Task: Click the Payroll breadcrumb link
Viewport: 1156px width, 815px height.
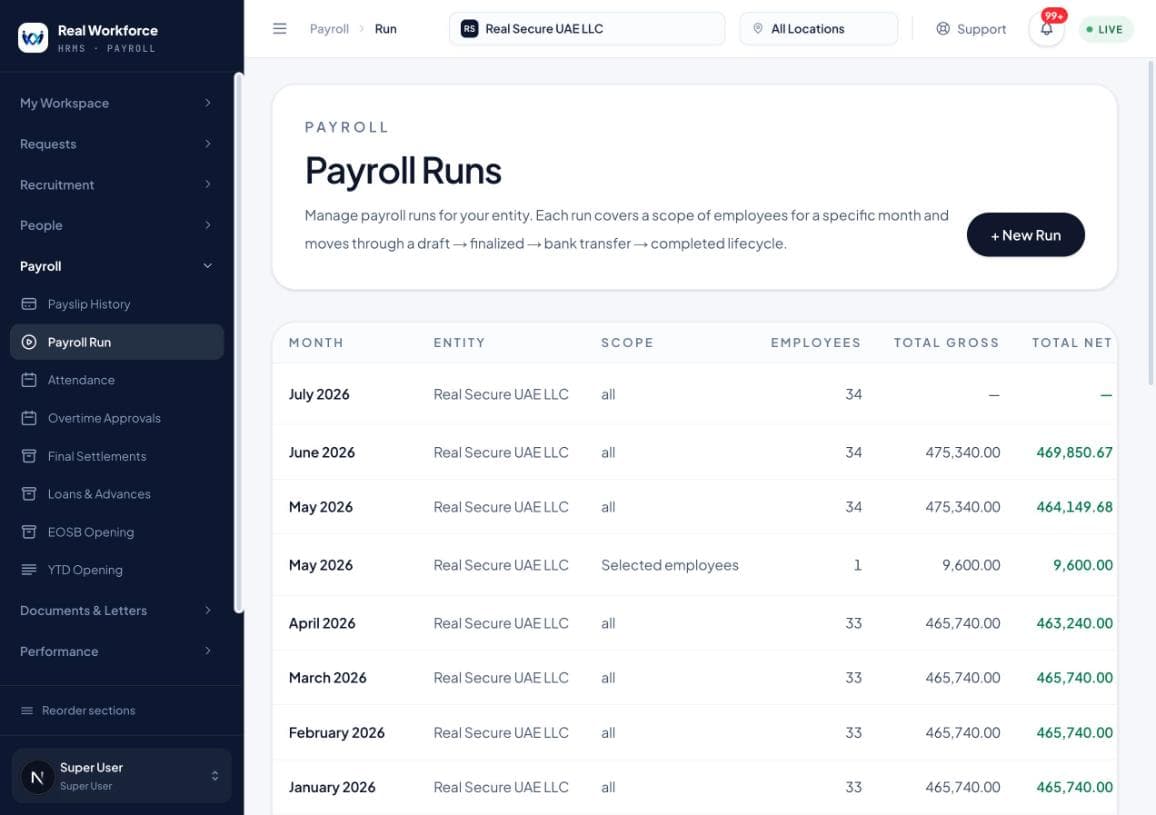Action: click(329, 29)
